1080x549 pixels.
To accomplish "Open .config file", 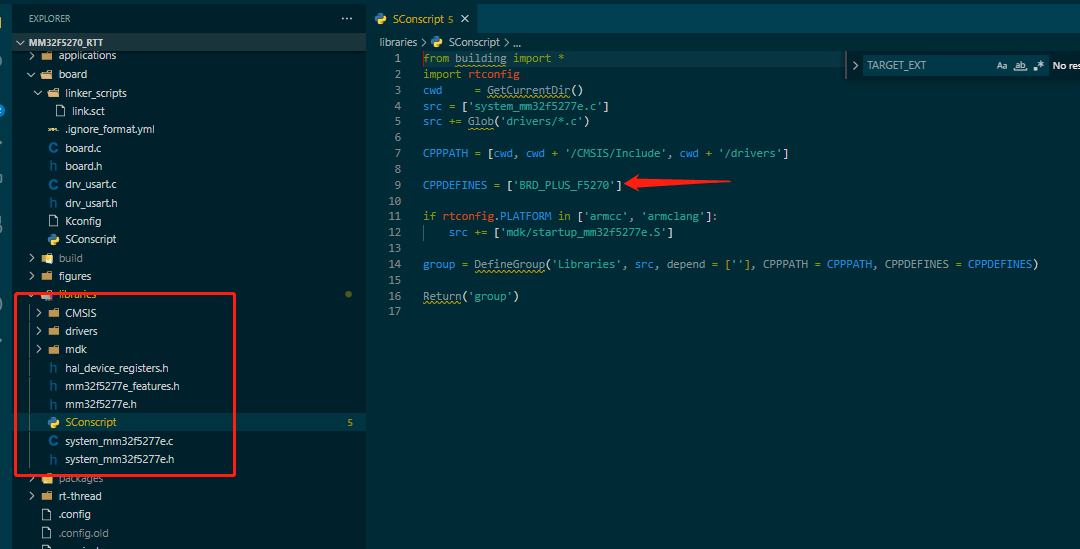I will click(74, 515).
